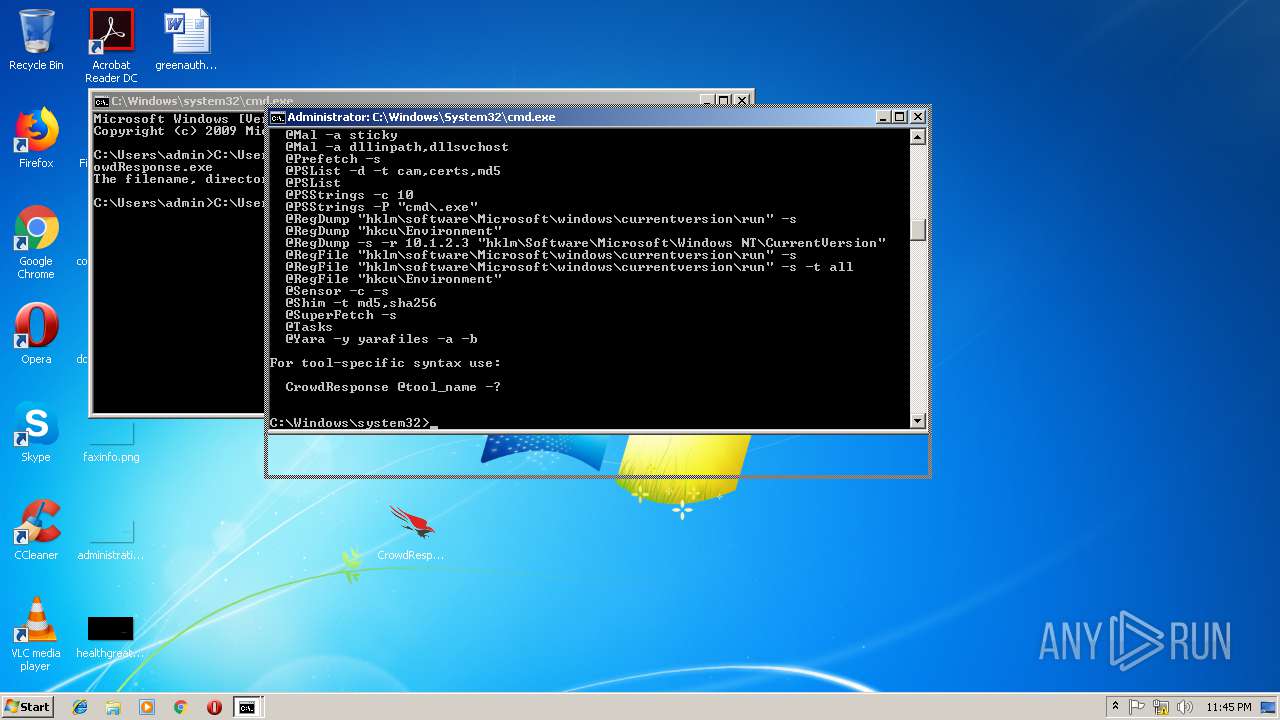
Task: Open the Opera desktop shortcut
Action: pyautogui.click(x=36, y=334)
